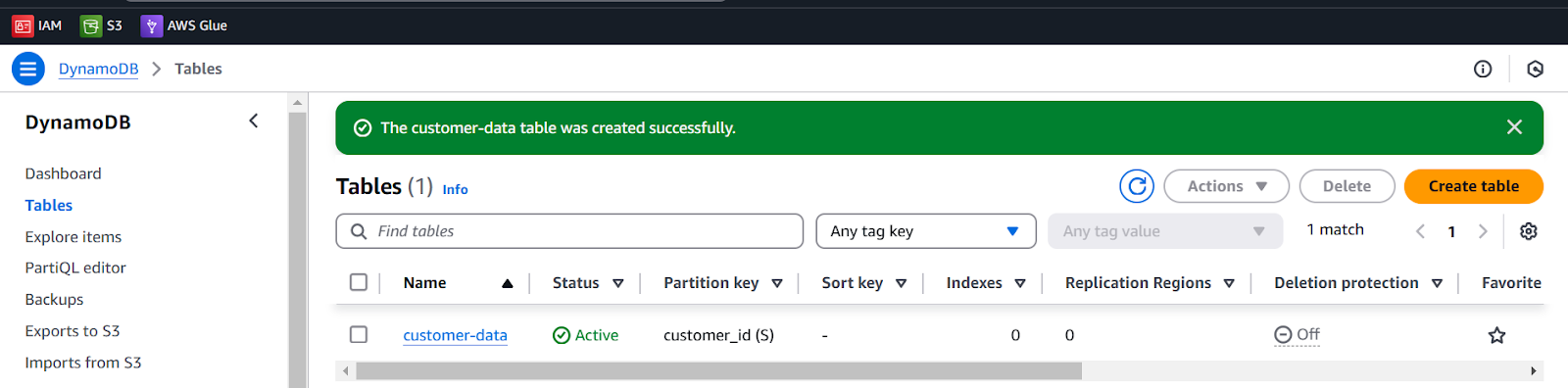Click the Create table button
This screenshot has width=1568, height=388.
[x=1474, y=186]
